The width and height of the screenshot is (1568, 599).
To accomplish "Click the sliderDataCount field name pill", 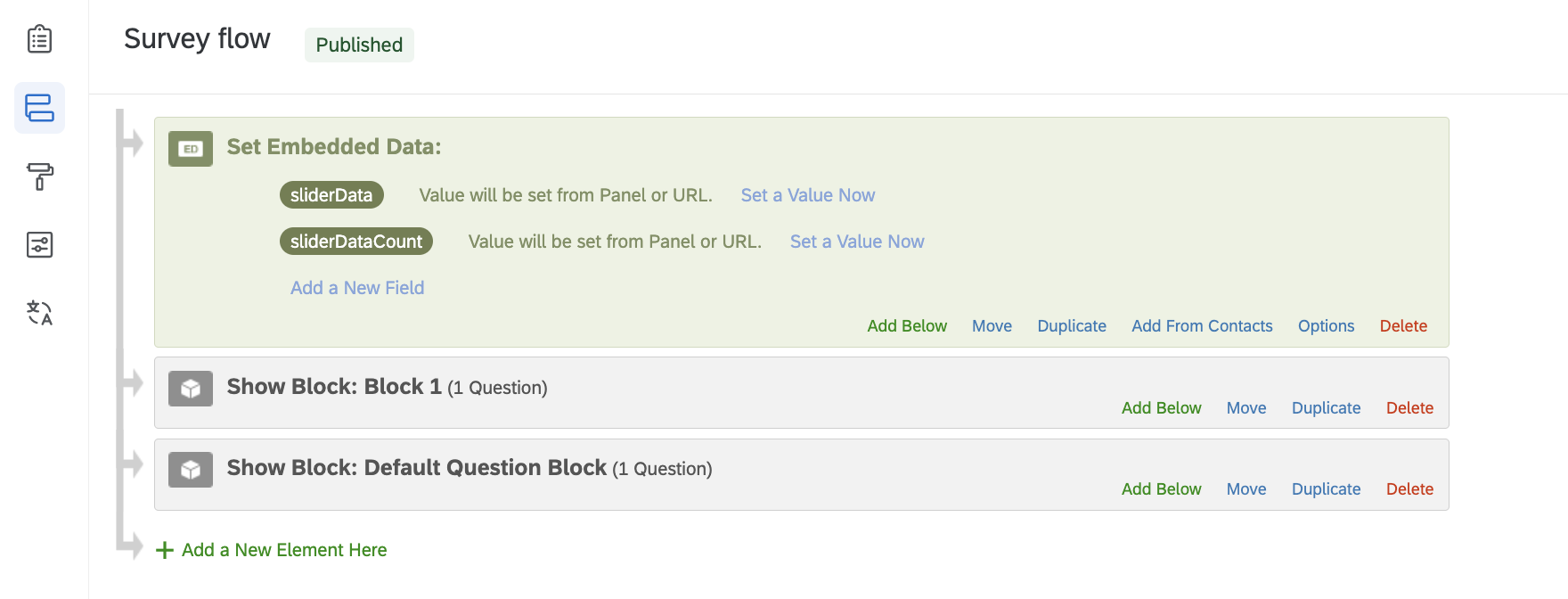I will click(355, 241).
